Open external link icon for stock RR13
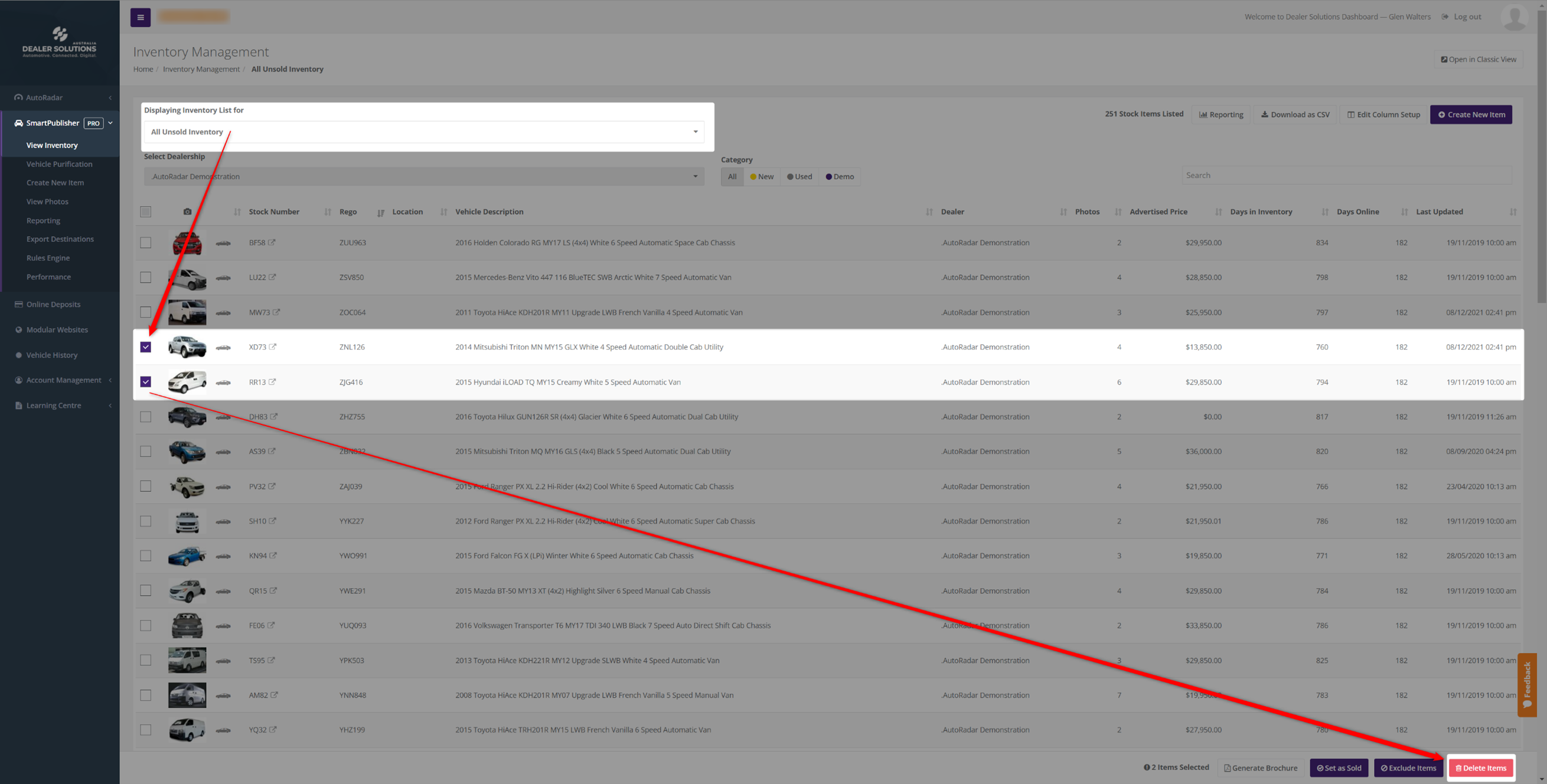The image size is (1547, 784). tap(272, 382)
